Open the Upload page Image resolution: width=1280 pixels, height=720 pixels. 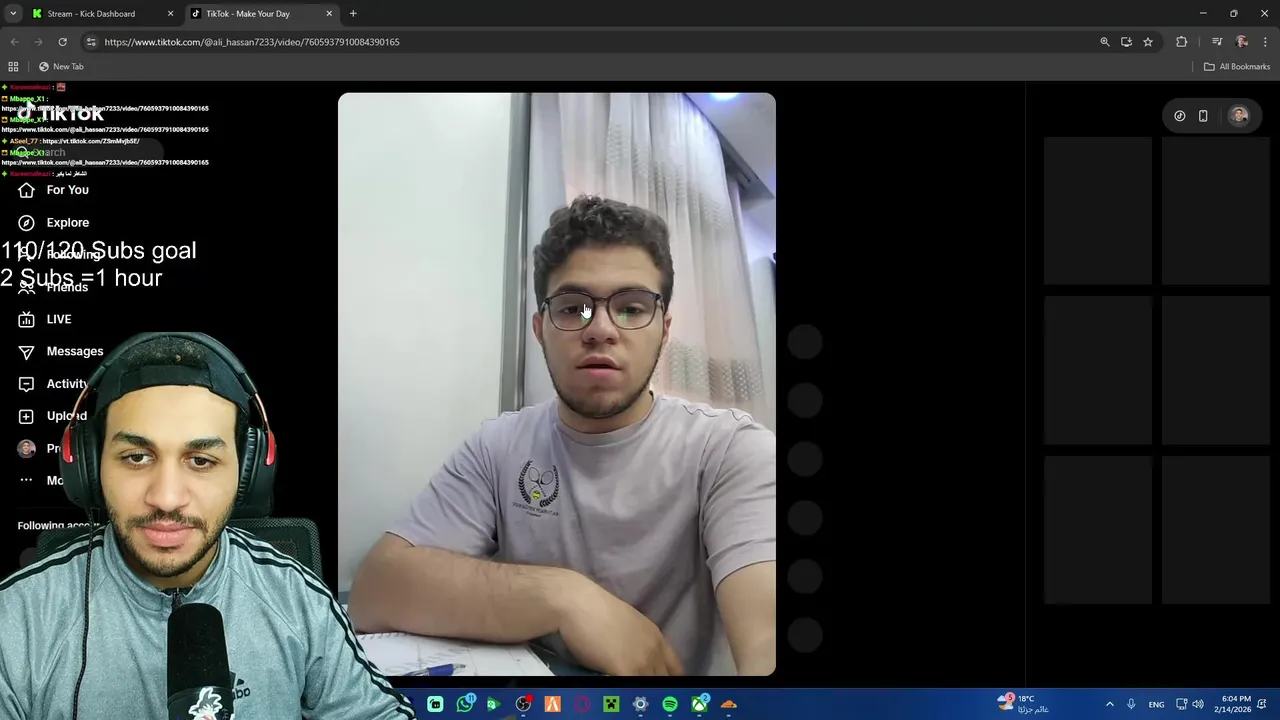[53, 416]
